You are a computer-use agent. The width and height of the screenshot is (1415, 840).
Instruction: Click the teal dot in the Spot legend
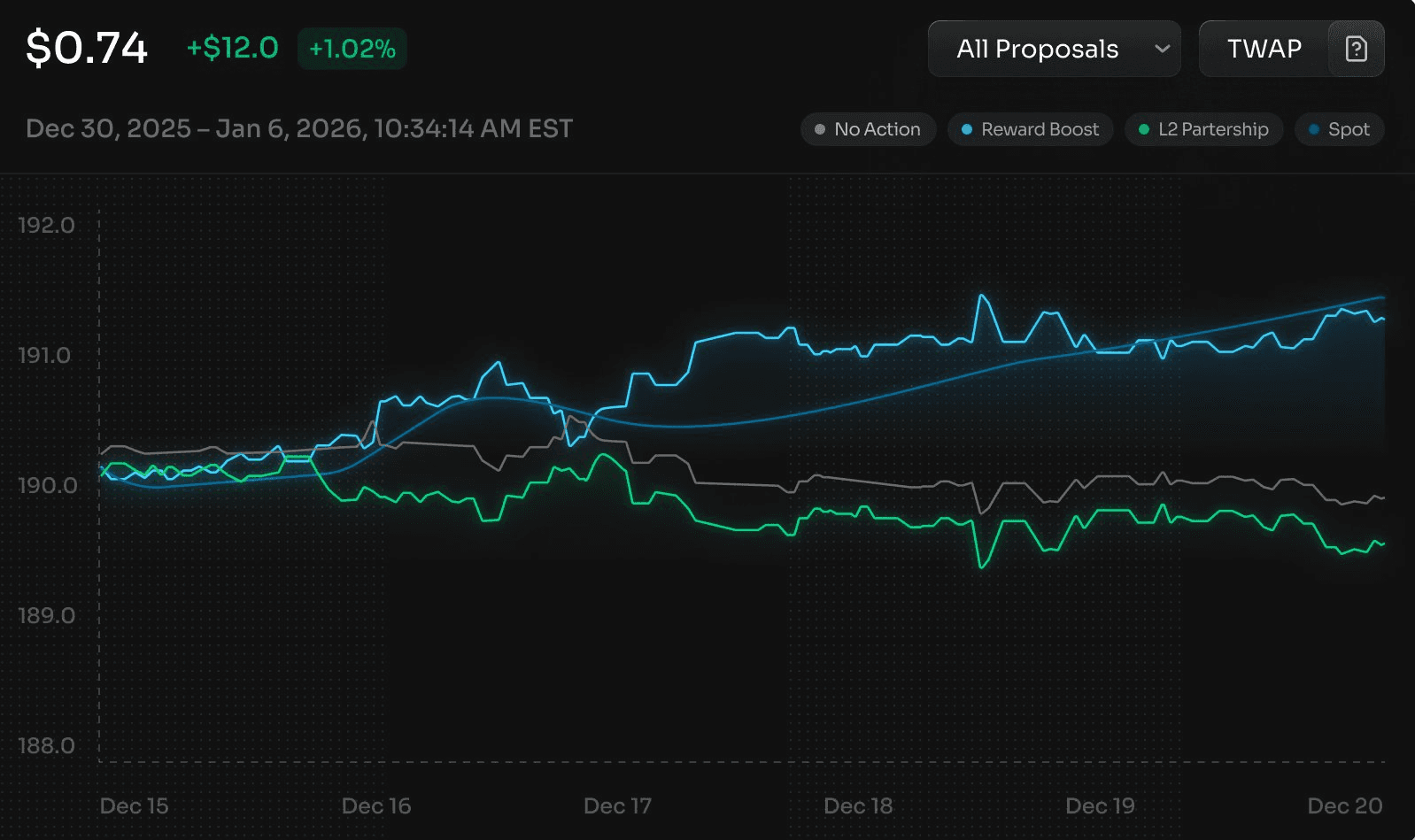(1314, 129)
